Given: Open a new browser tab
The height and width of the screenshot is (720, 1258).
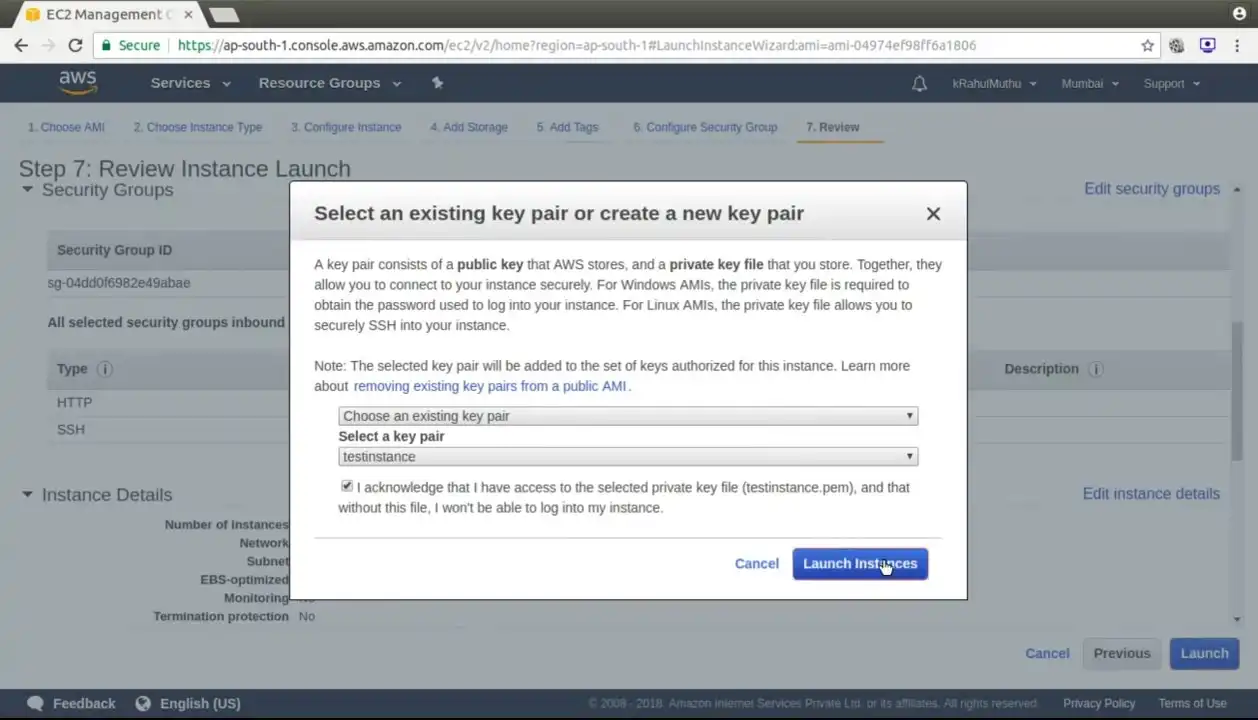Looking at the screenshot, I should point(224,15).
